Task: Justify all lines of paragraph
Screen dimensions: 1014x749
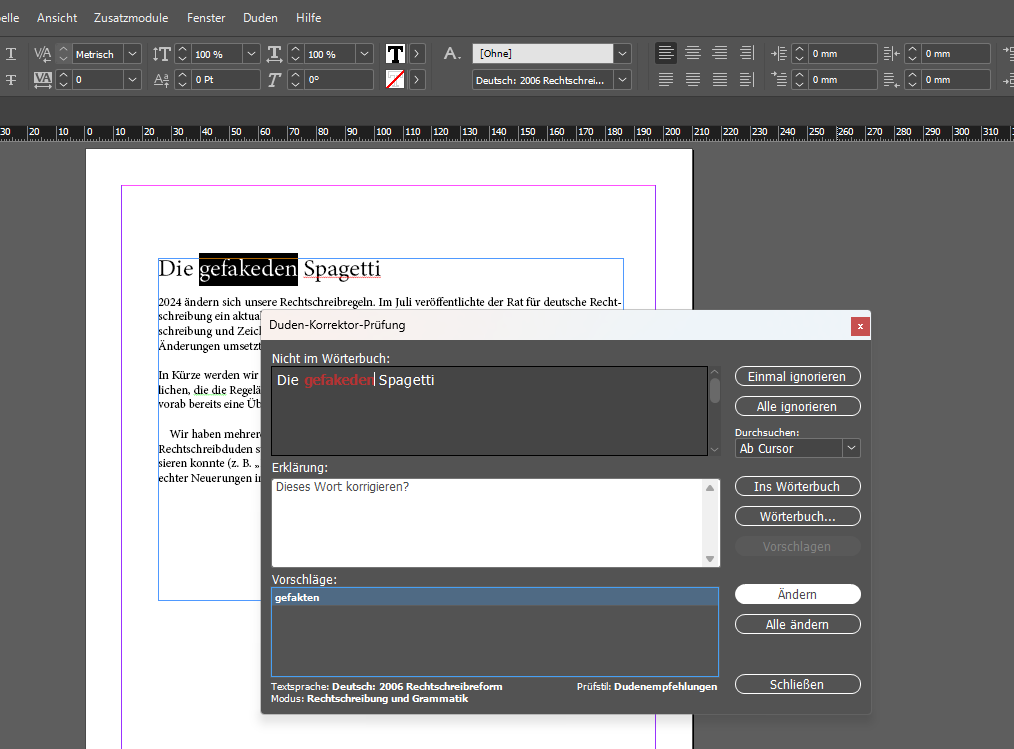Action: [x=720, y=80]
